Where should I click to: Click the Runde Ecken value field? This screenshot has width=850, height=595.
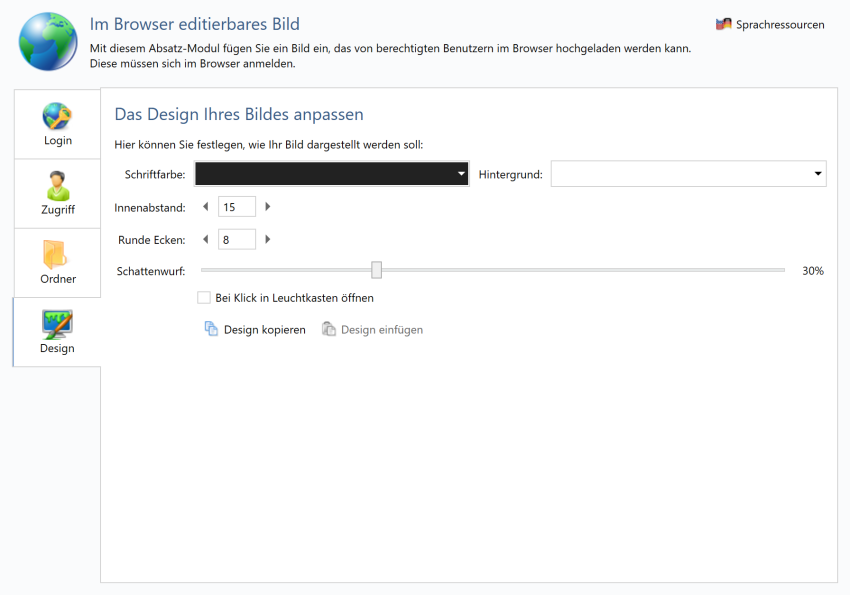click(236, 239)
